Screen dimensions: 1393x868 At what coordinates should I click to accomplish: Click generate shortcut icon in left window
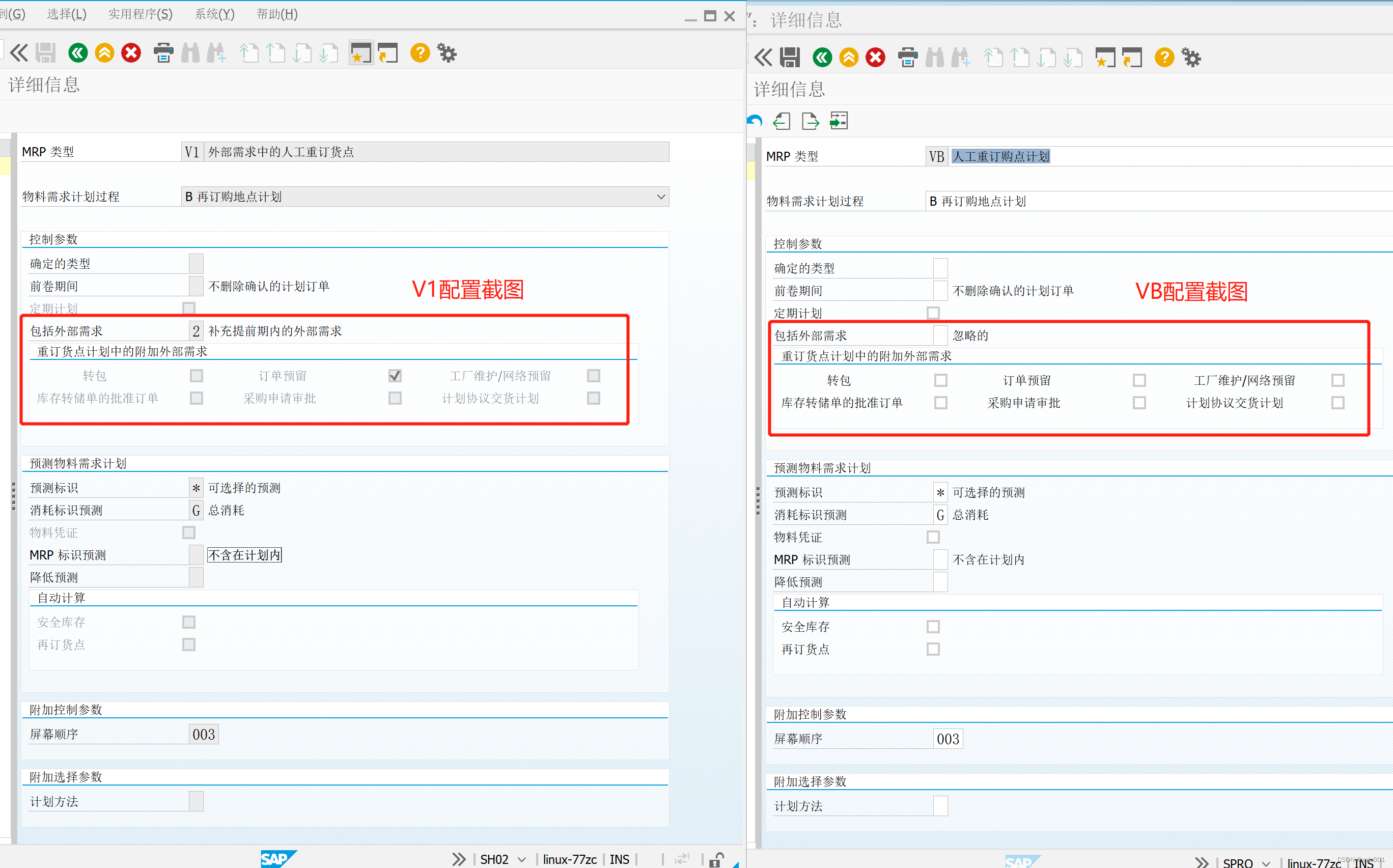[x=388, y=53]
